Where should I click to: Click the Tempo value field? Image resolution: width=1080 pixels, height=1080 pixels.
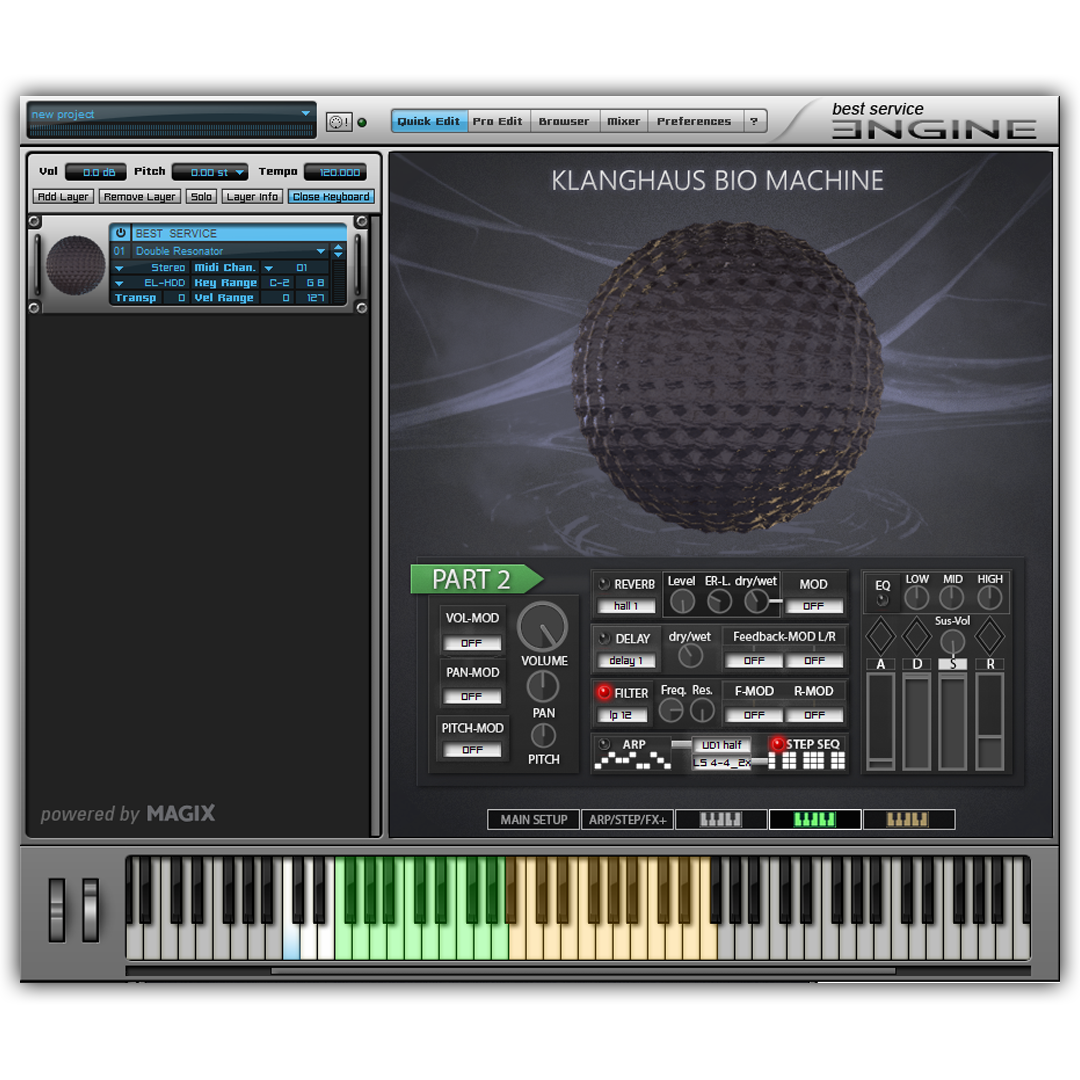(x=340, y=172)
